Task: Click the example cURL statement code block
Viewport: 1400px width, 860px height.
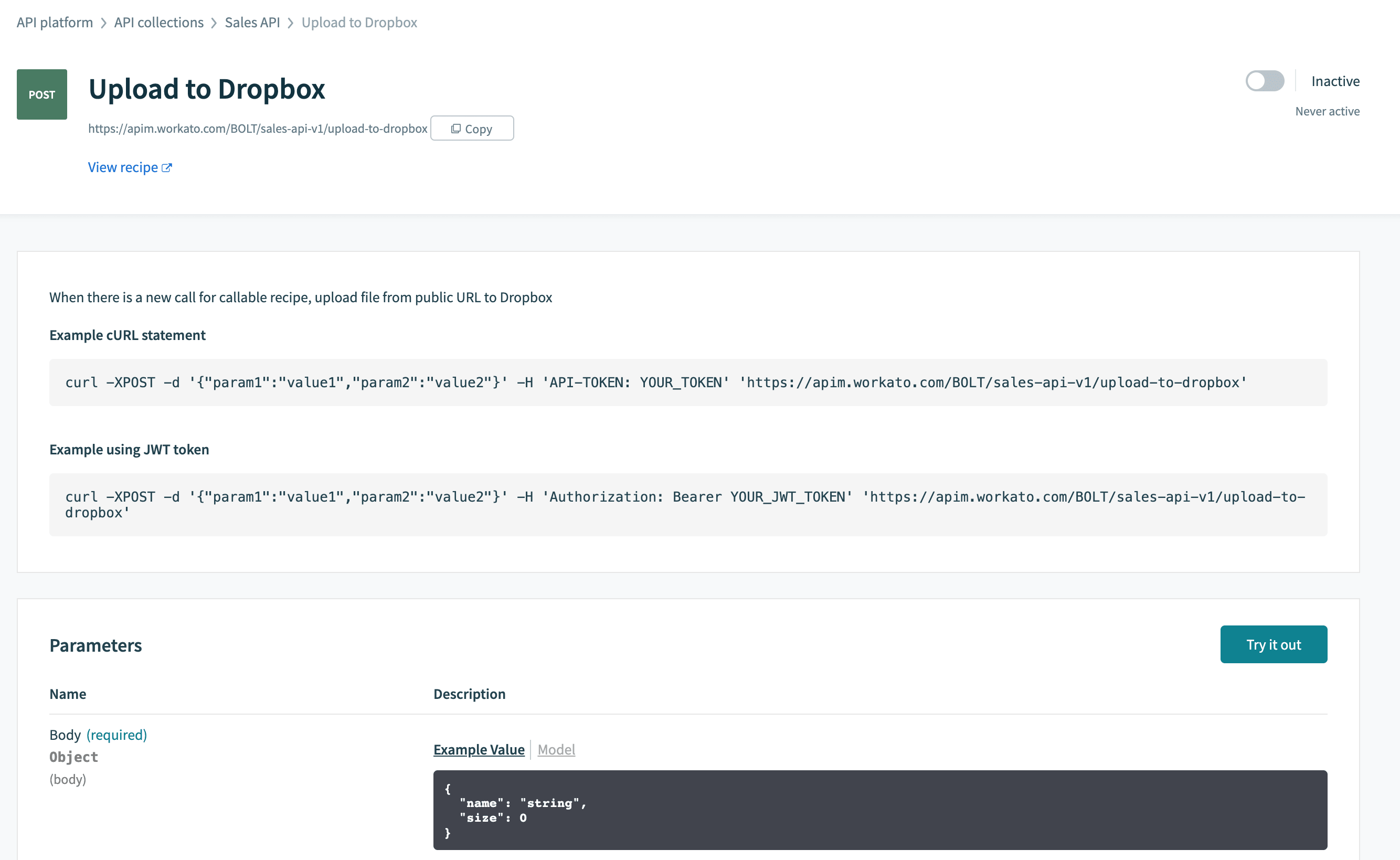Action: tap(688, 382)
